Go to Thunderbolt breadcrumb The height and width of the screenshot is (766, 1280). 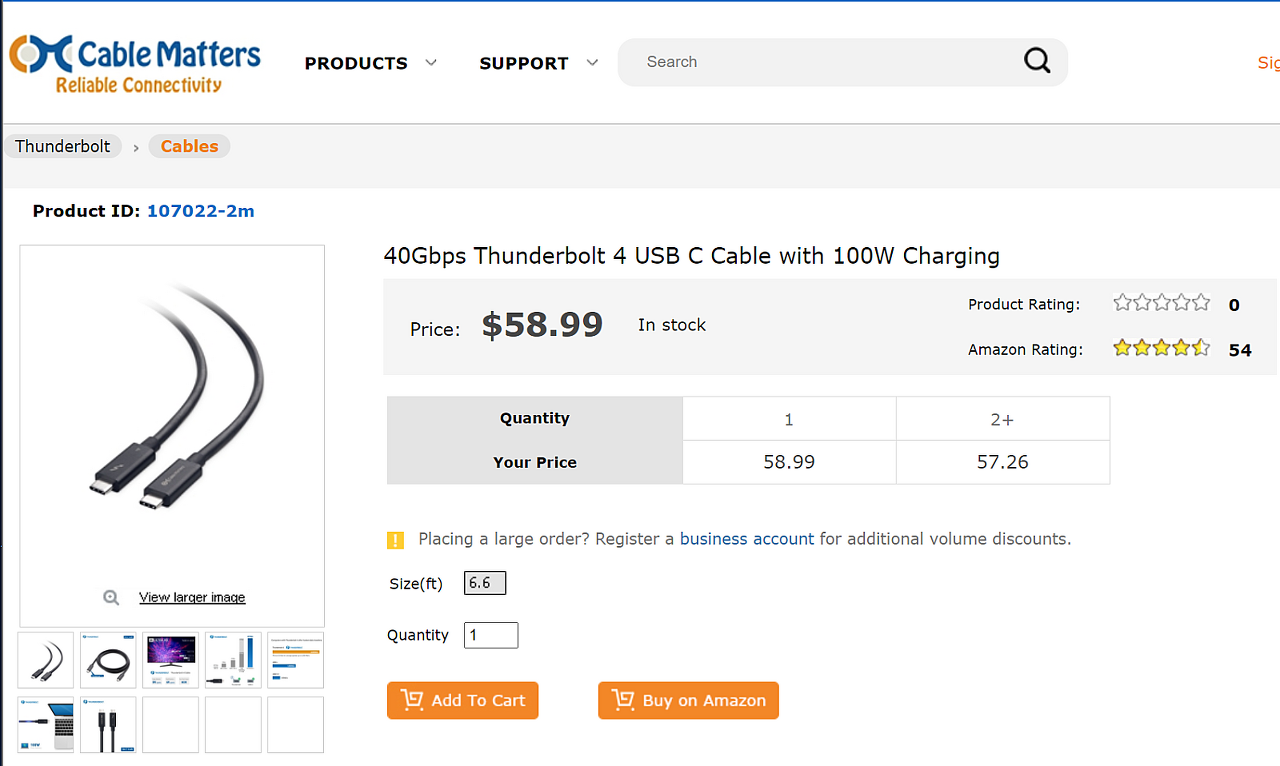[63, 146]
